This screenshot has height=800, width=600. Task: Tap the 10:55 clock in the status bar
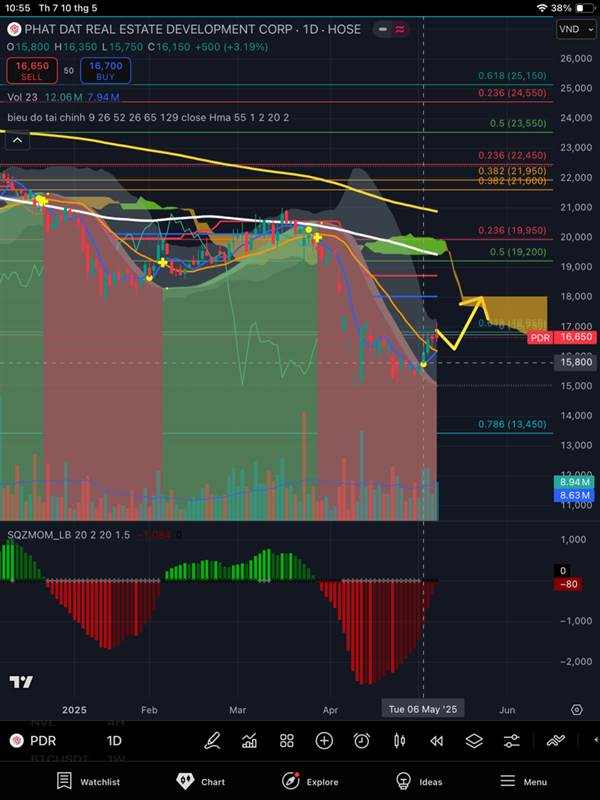[x=17, y=8]
